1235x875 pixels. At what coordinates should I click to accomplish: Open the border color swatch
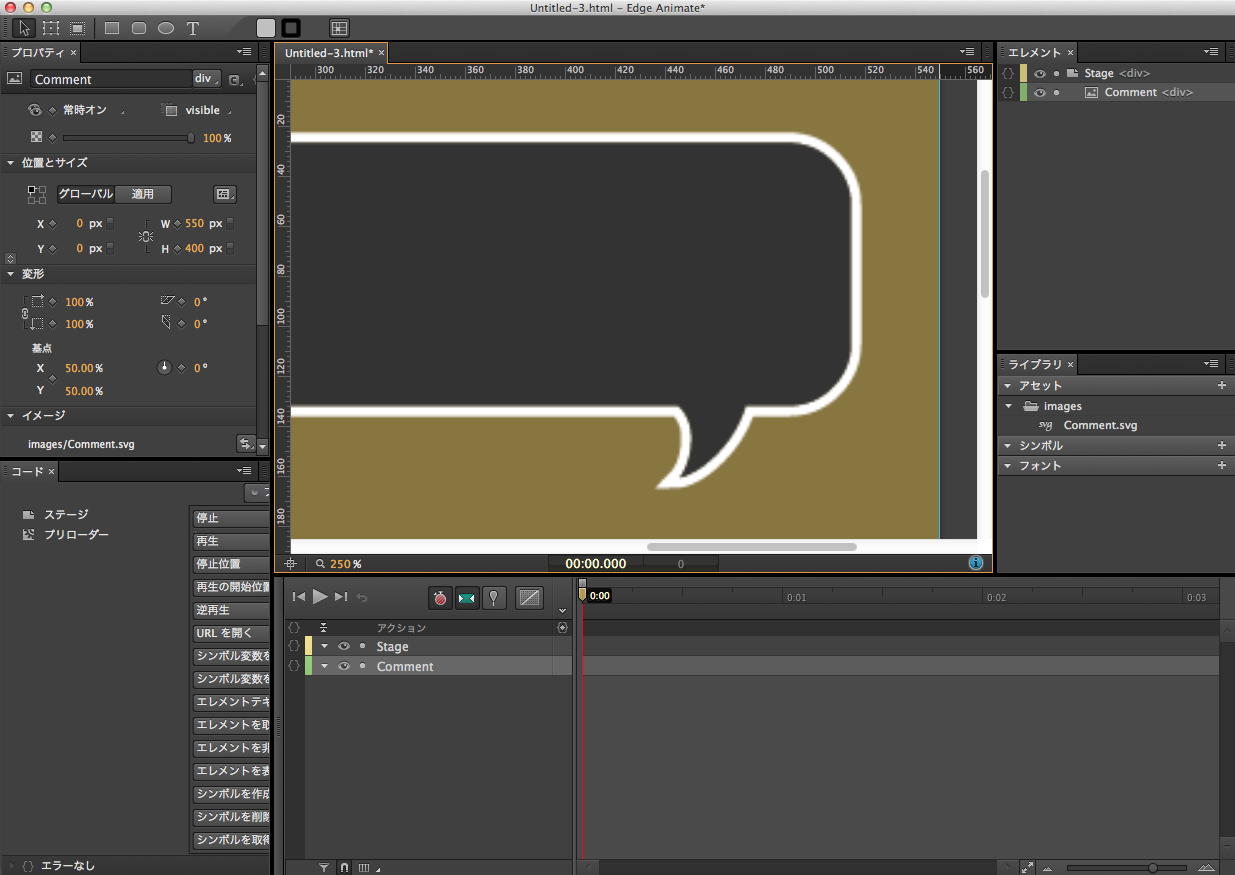tap(291, 28)
